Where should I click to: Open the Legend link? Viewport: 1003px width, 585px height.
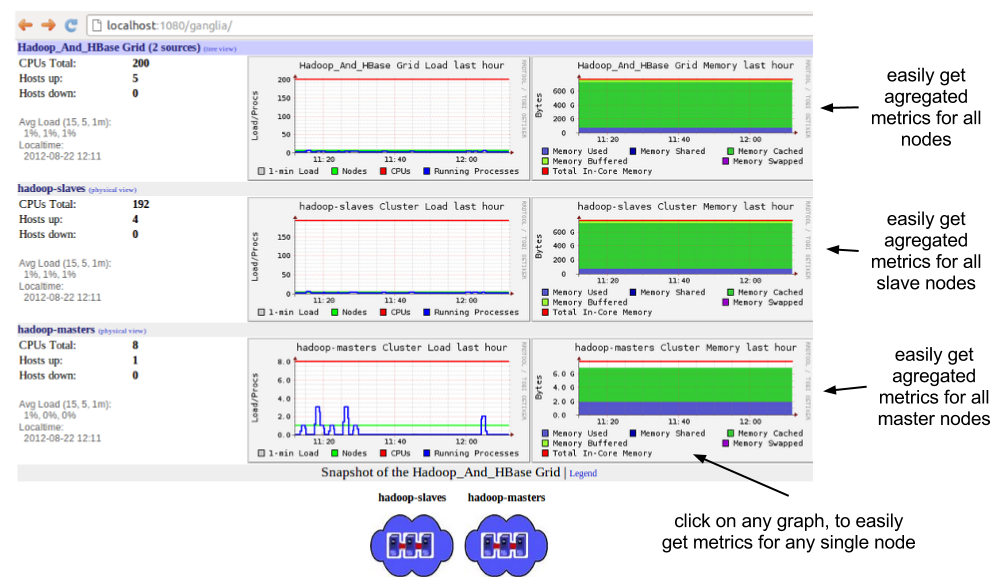click(x=583, y=473)
